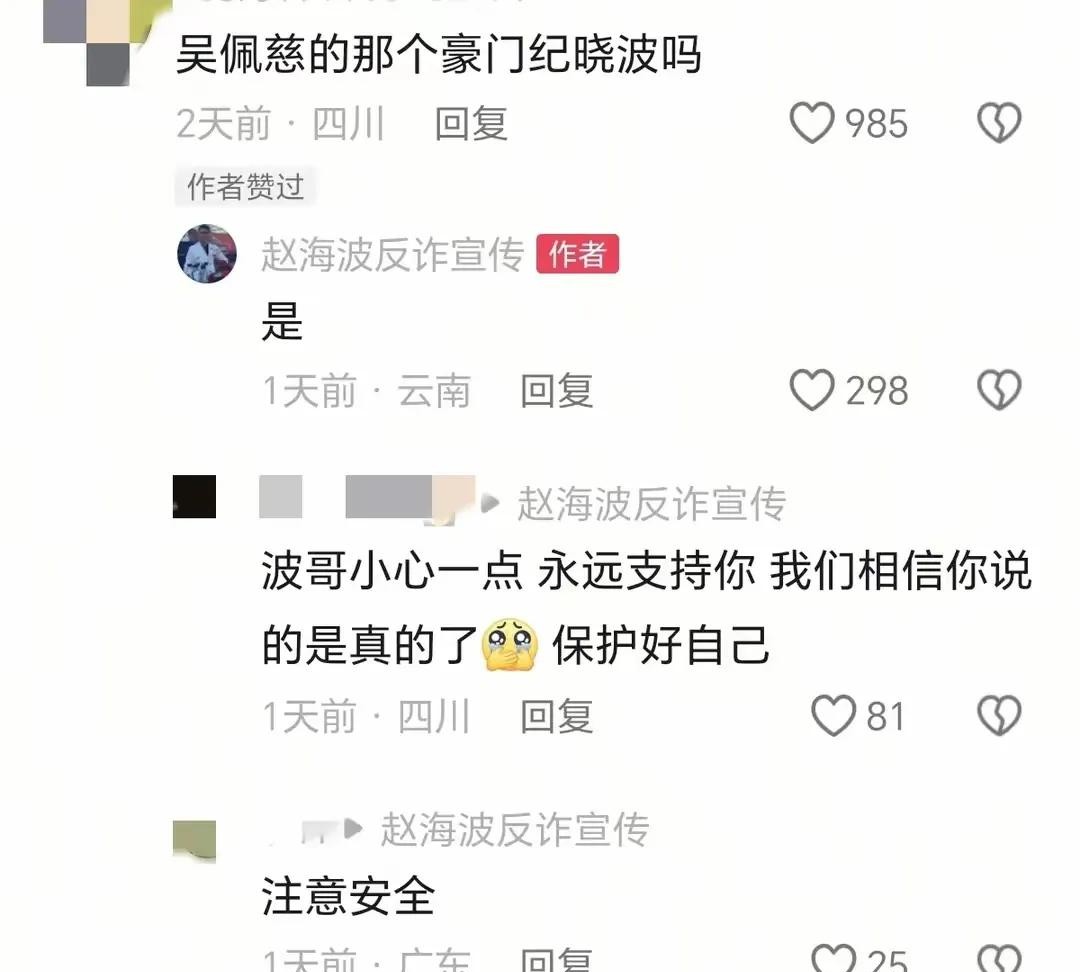
Task: Open 赵海波反诈宣传 author profile picture
Action: point(207,254)
